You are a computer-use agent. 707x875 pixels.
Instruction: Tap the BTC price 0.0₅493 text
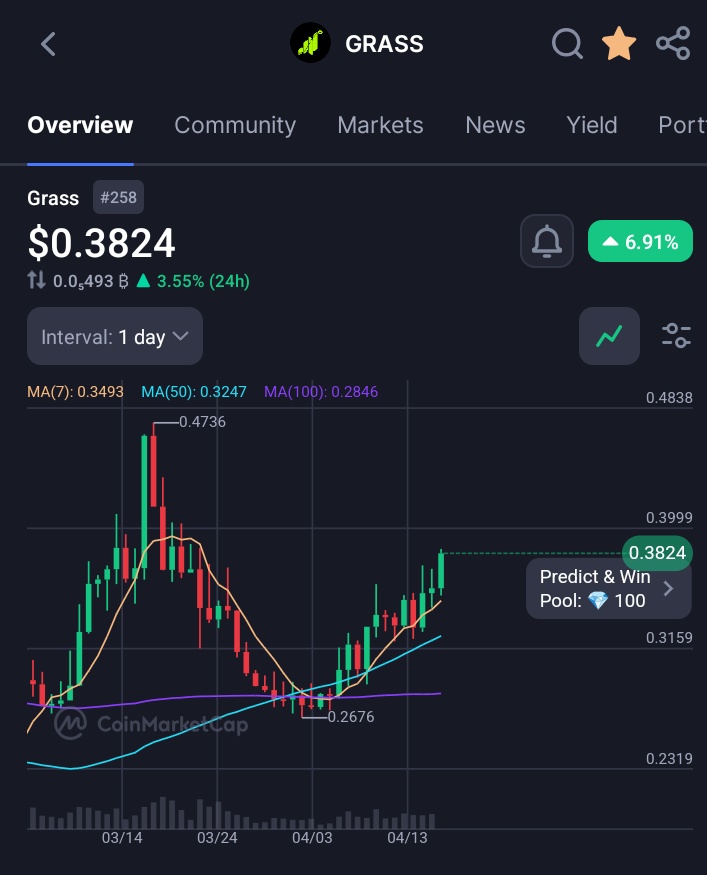pos(90,281)
